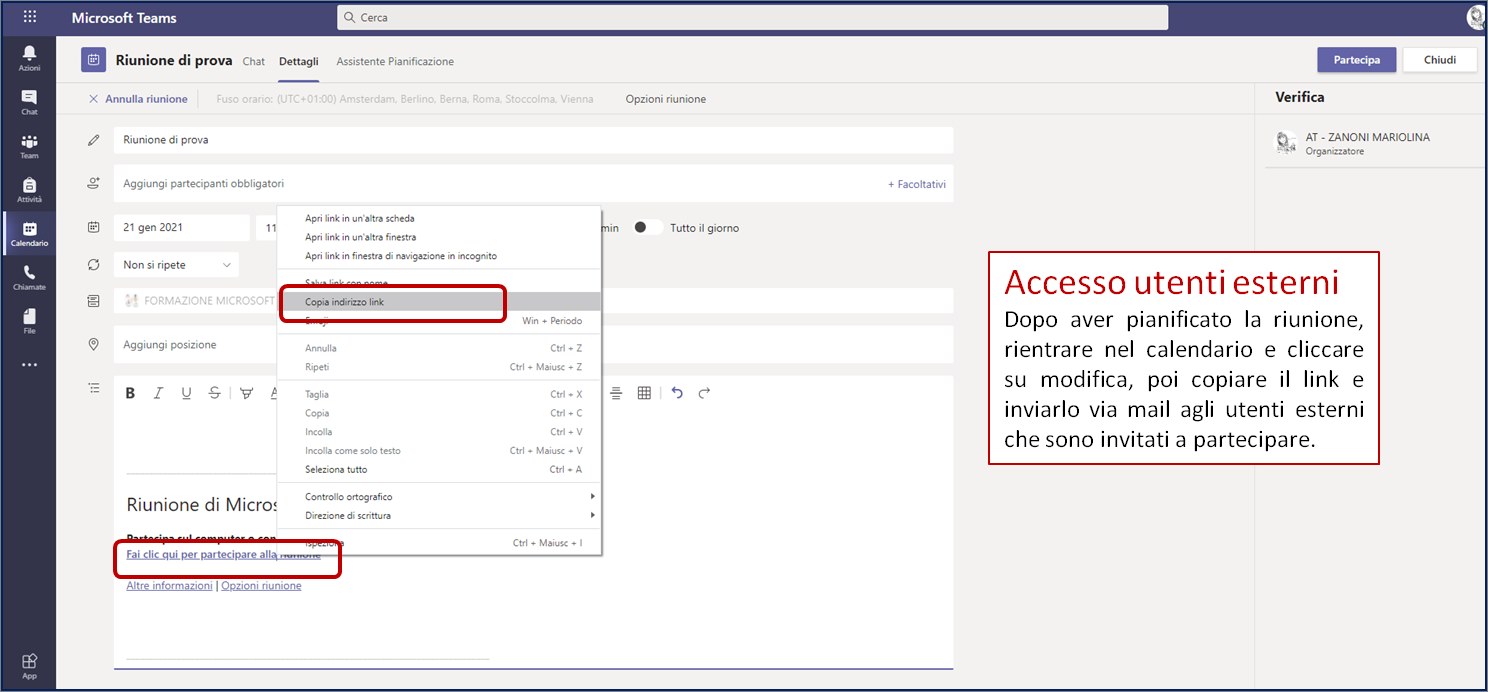The width and height of the screenshot is (1488, 692).
Task: Open the Assistente Pianificazione tab
Action: (x=395, y=61)
